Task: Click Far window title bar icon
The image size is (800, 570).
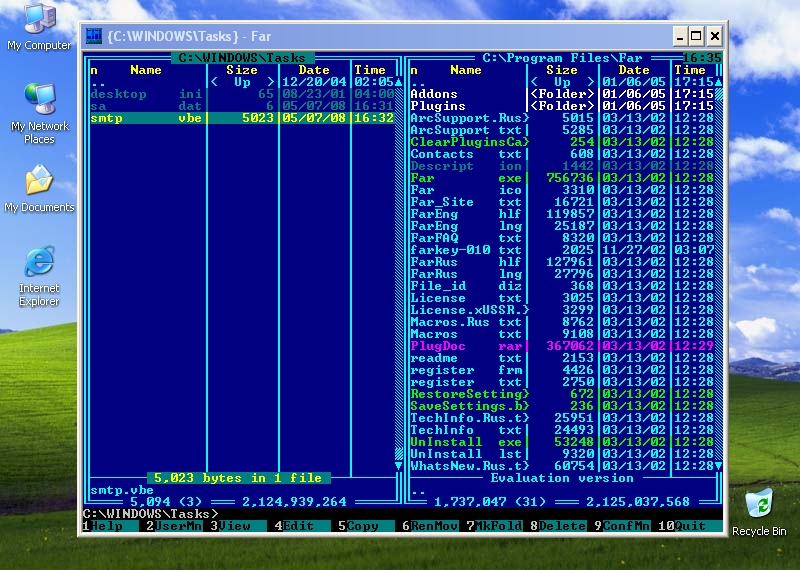Action: click(x=94, y=36)
